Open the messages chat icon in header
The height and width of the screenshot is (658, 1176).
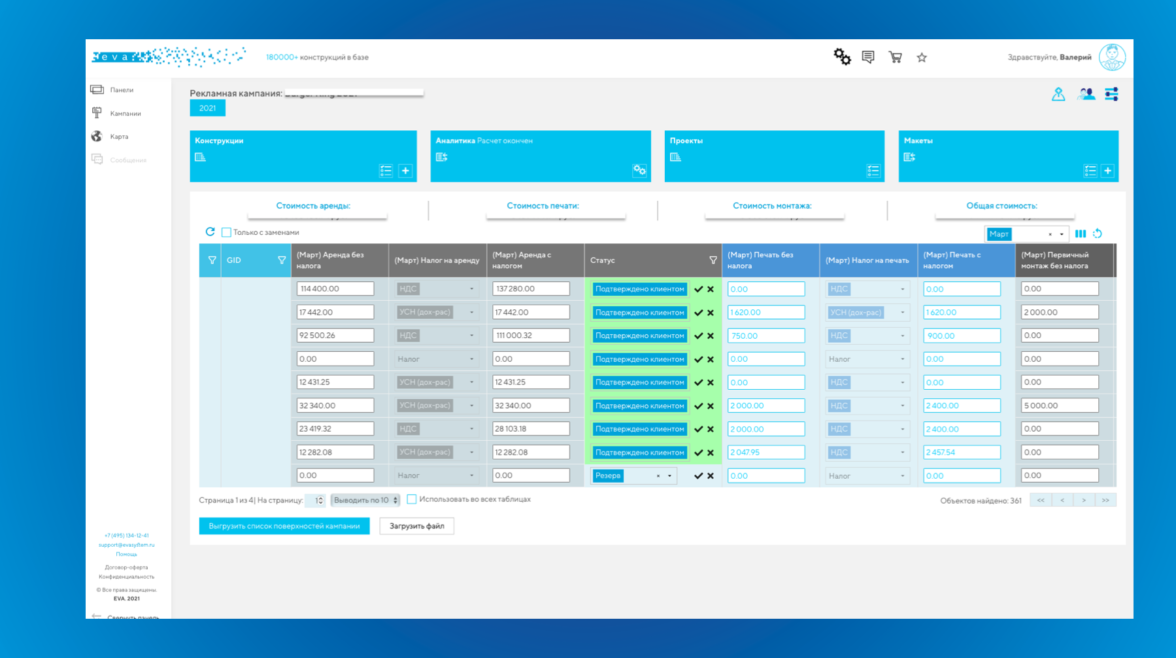(868, 57)
